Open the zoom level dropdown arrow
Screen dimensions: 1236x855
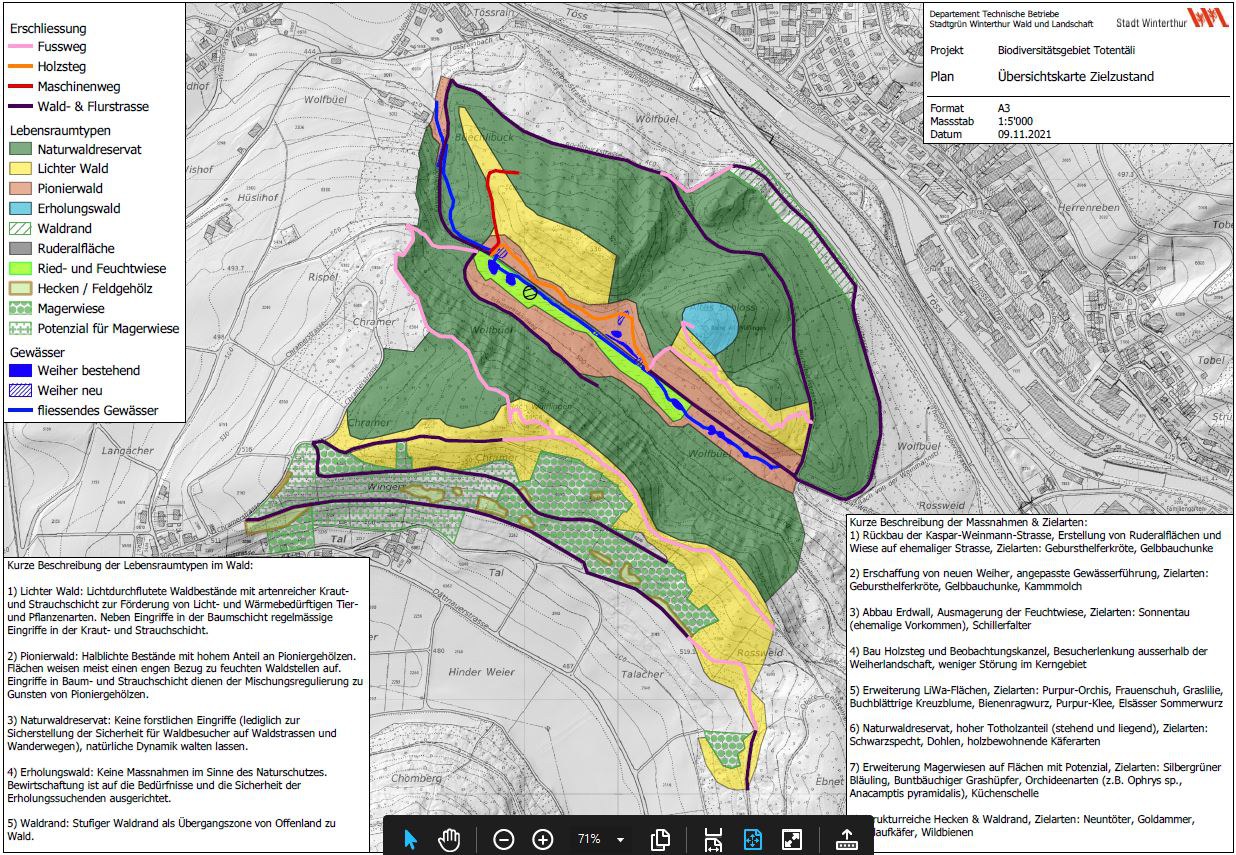(620, 839)
